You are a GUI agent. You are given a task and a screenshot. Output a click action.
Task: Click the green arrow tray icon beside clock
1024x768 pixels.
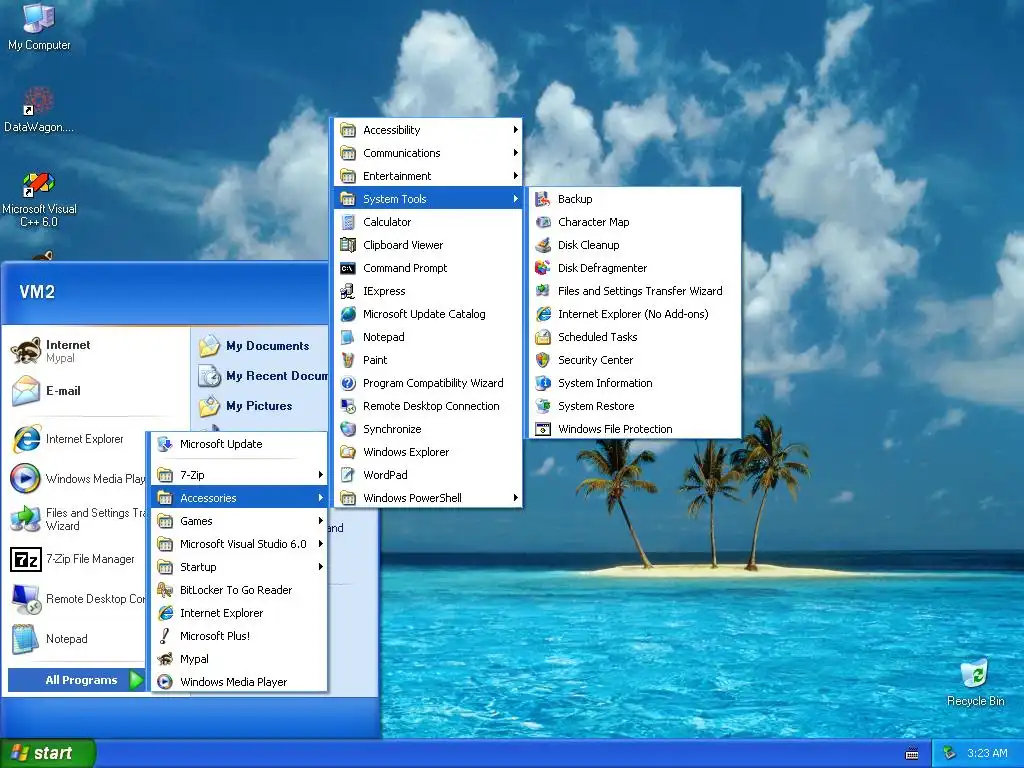[950, 753]
